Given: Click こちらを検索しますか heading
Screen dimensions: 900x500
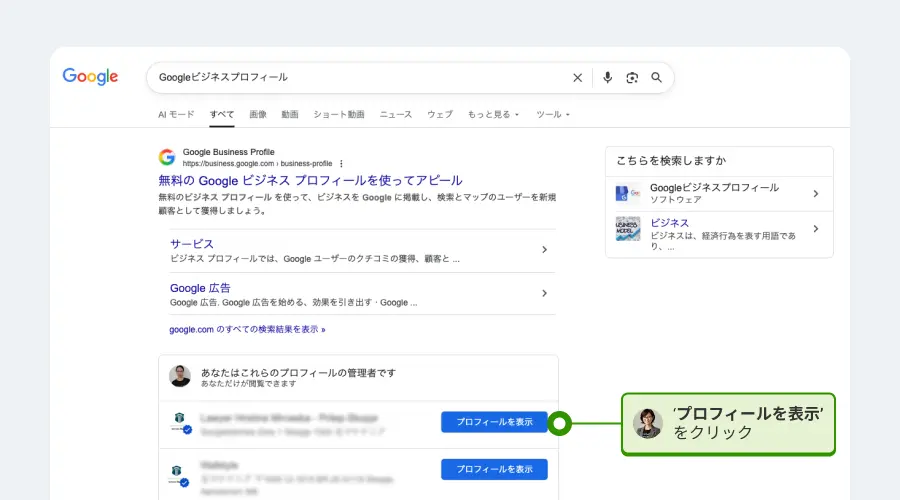Looking at the screenshot, I should tap(671, 161).
